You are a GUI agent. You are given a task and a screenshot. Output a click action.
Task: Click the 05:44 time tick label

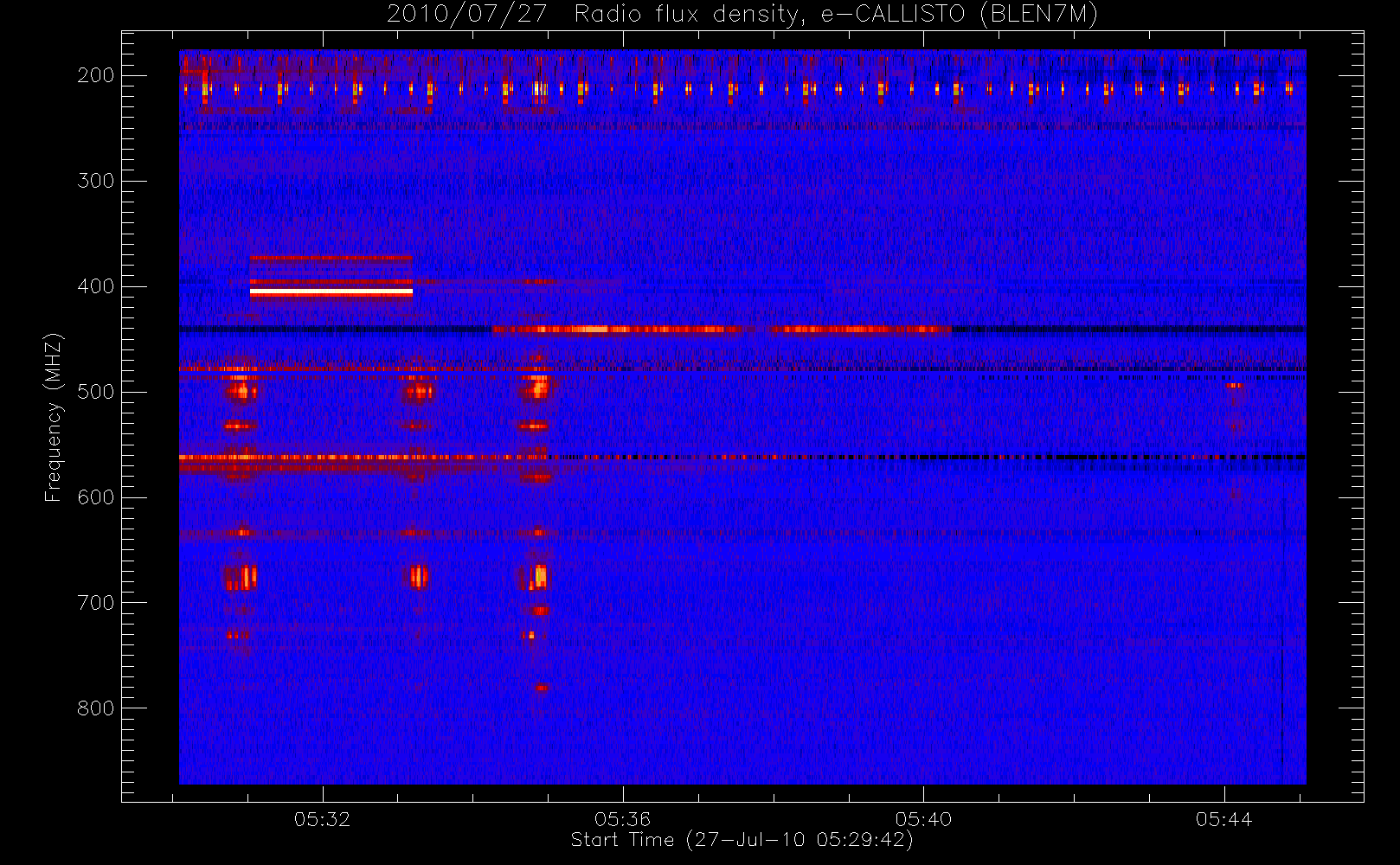[x=1223, y=819]
